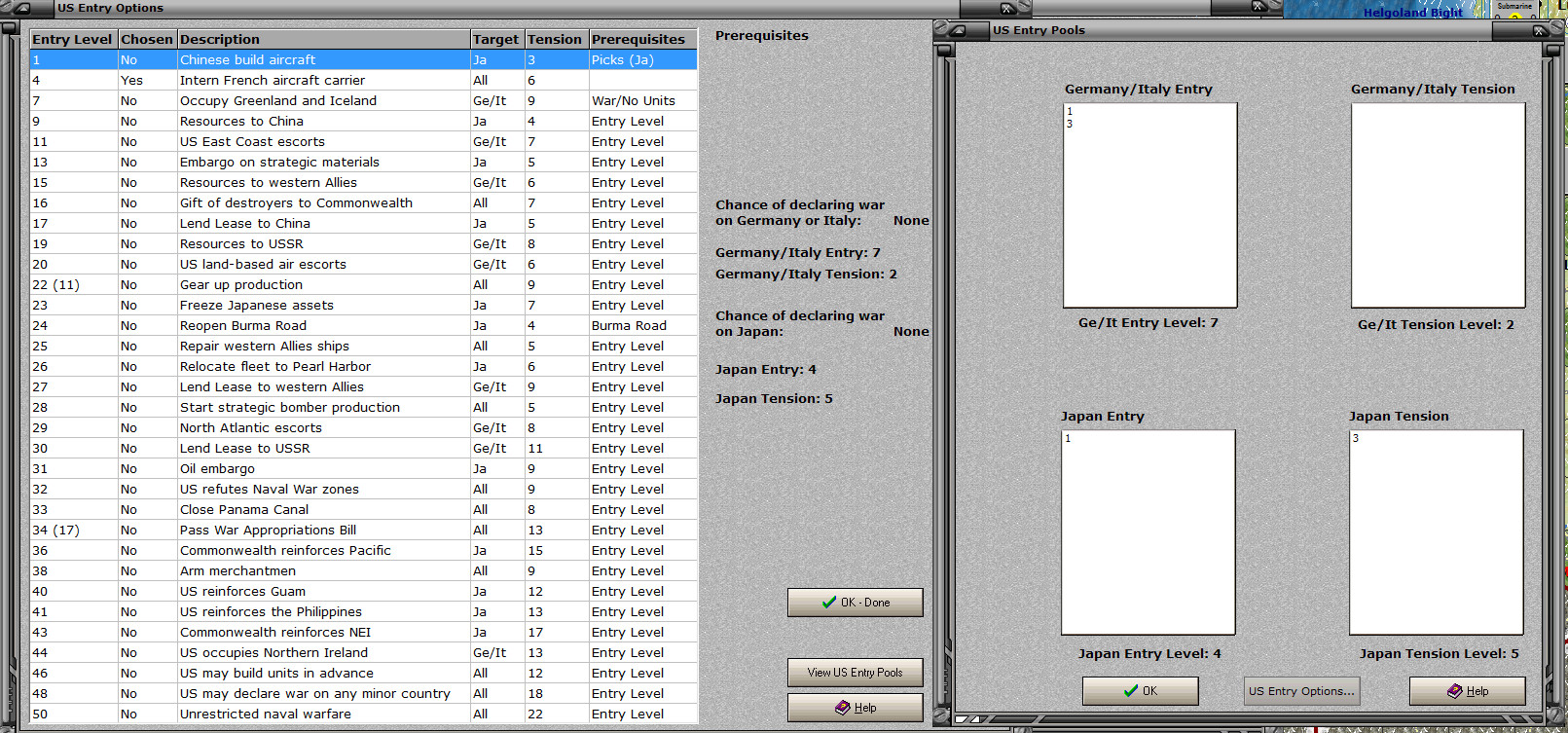Pick 'Commonwealth reinforces NEI' option
1568x733 pixels.
pyautogui.click(x=364, y=632)
